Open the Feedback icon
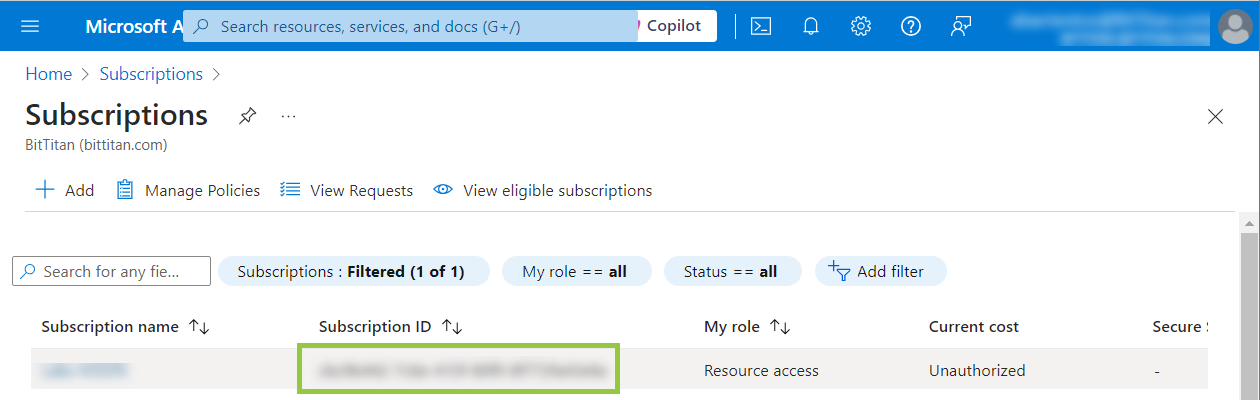Viewport: 1260px width, 400px height. 960,26
